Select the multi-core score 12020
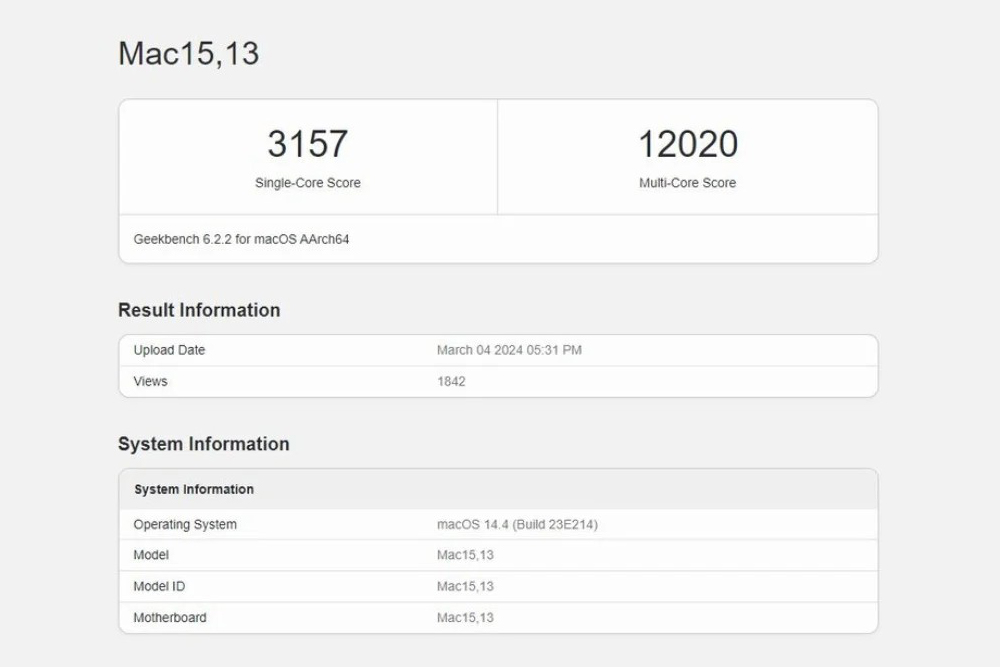 688,143
